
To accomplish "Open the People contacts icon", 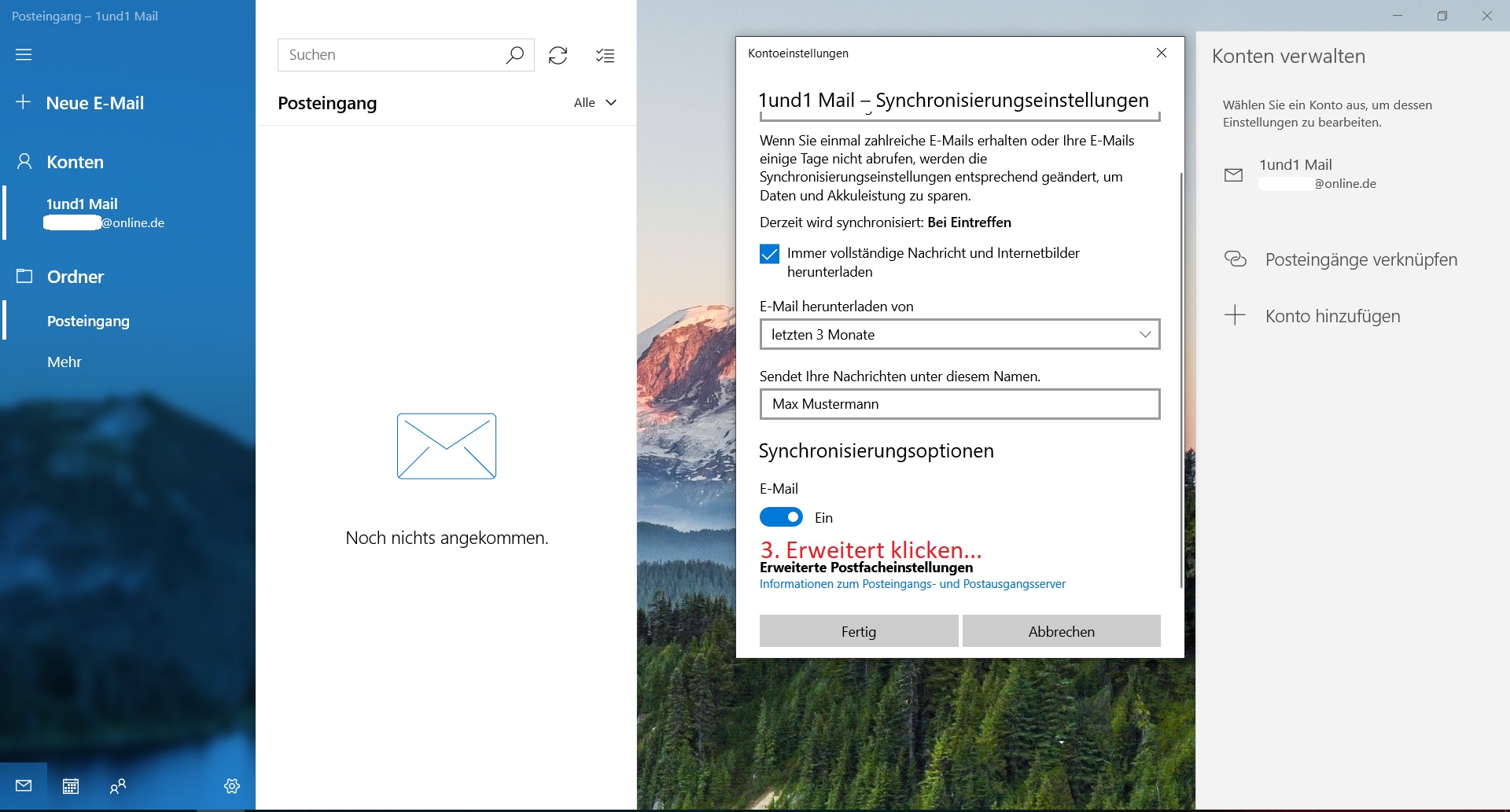I will (118, 785).
